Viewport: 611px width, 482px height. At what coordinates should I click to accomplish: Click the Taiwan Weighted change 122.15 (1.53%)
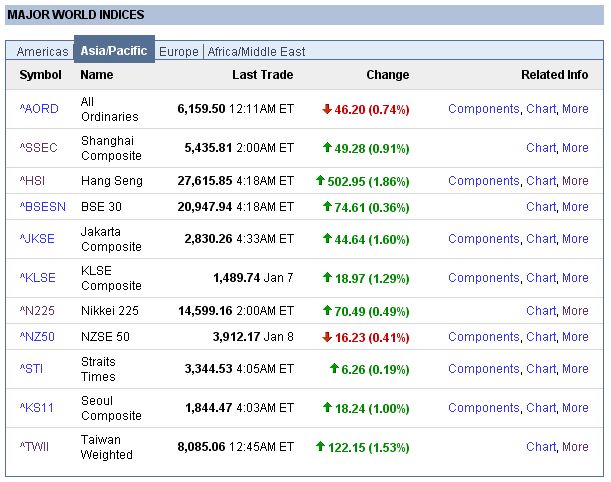pos(368,447)
